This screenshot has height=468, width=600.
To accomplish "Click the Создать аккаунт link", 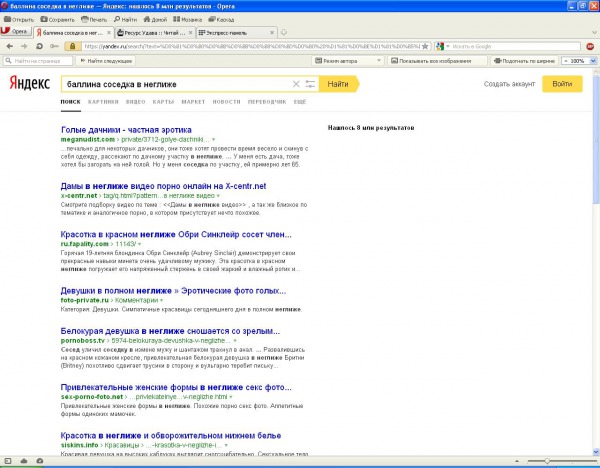I will tap(509, 84).
